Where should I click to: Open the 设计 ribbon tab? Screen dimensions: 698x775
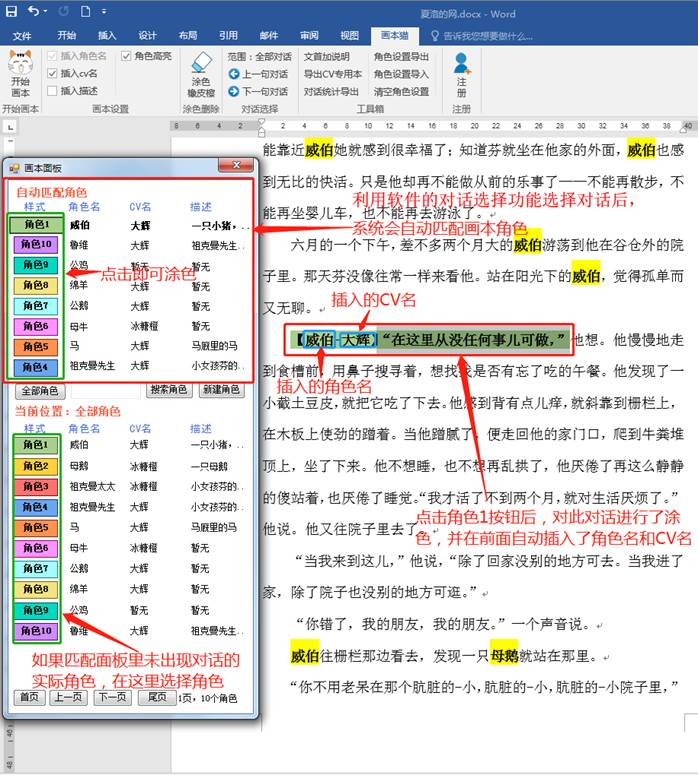[147, 35]
